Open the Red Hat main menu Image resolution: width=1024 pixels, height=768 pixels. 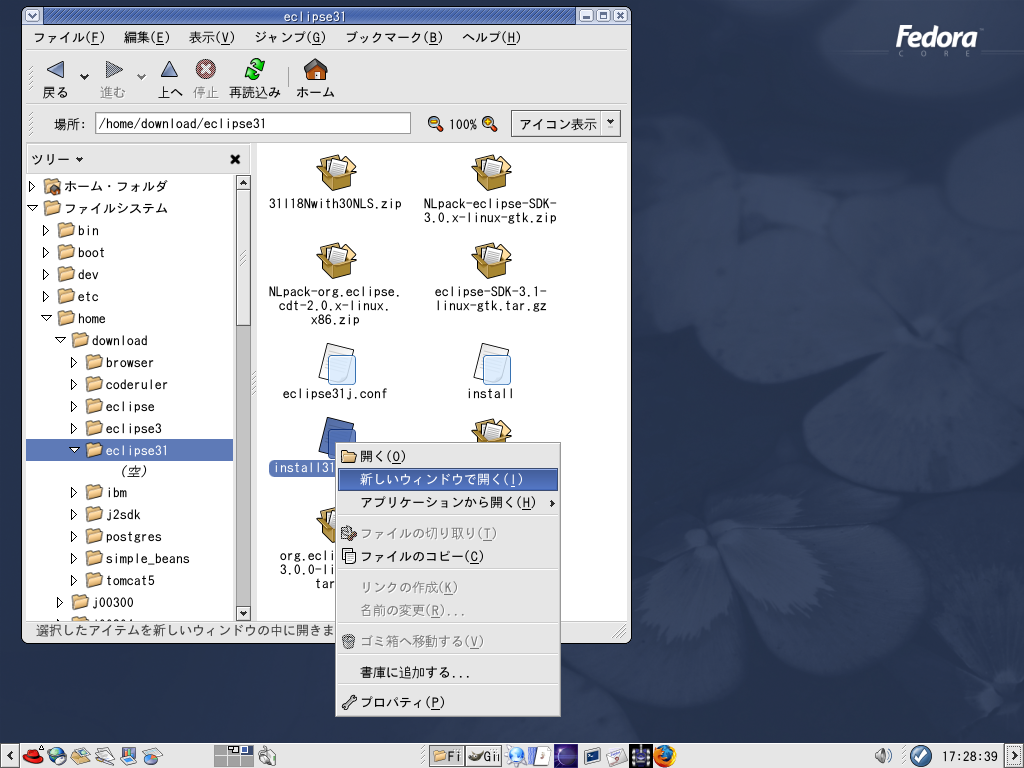33,756
